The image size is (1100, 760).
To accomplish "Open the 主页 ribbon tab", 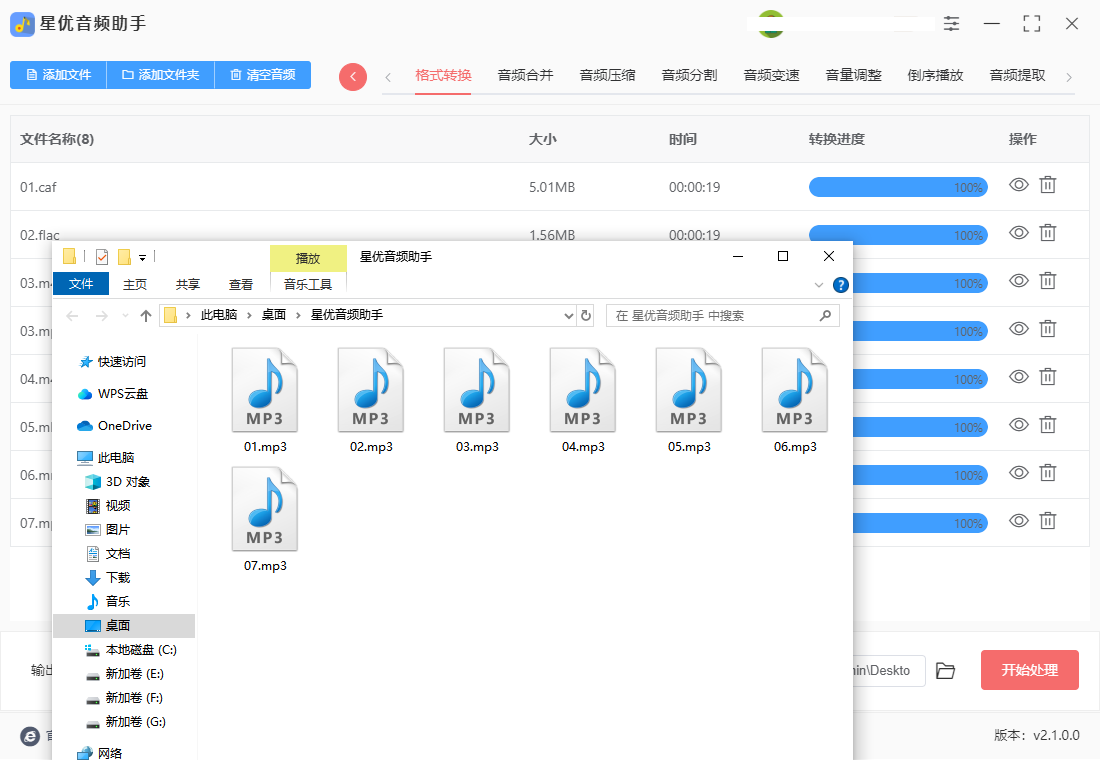I will (x=135, y=284).
